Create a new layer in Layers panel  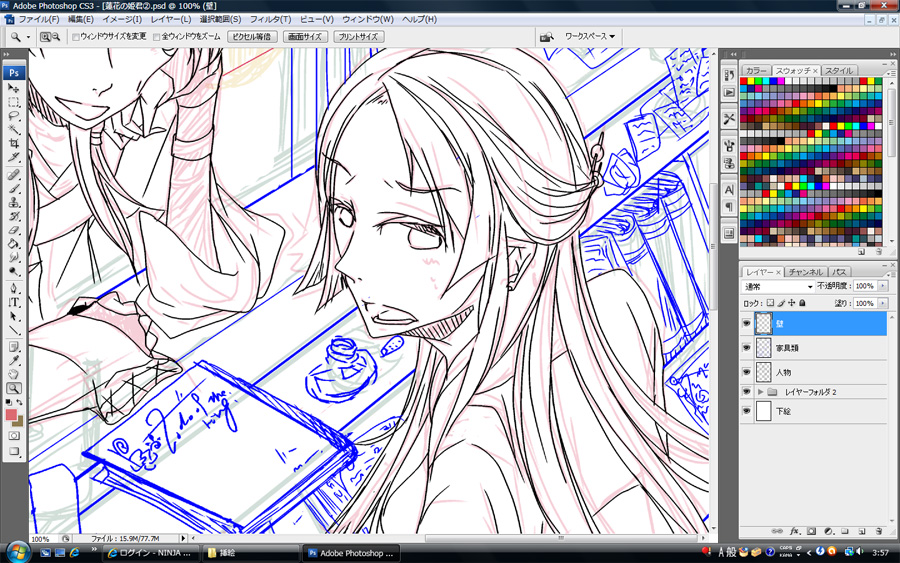(862, 531)
